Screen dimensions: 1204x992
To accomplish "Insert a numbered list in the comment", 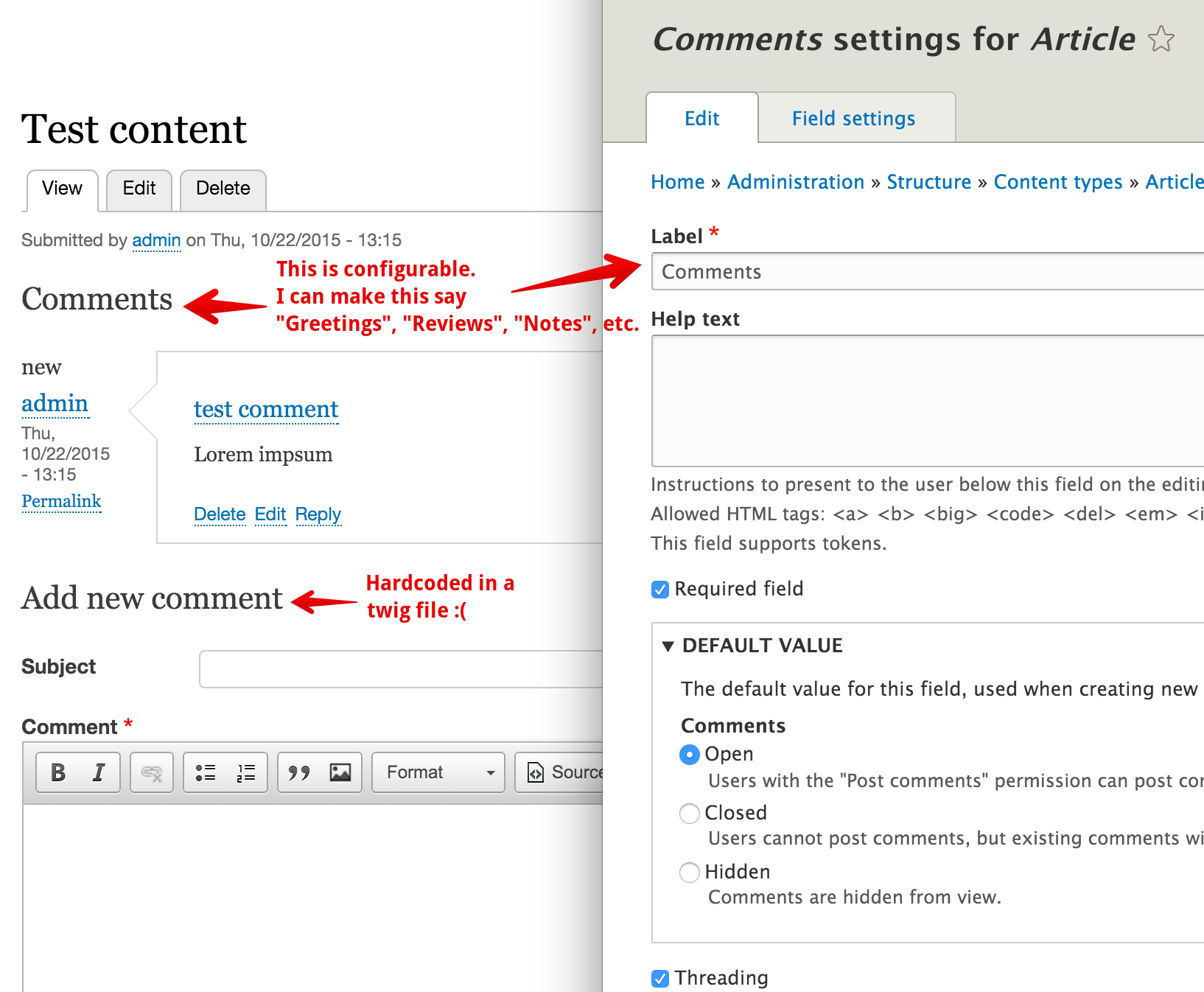I will coord(245,772).
